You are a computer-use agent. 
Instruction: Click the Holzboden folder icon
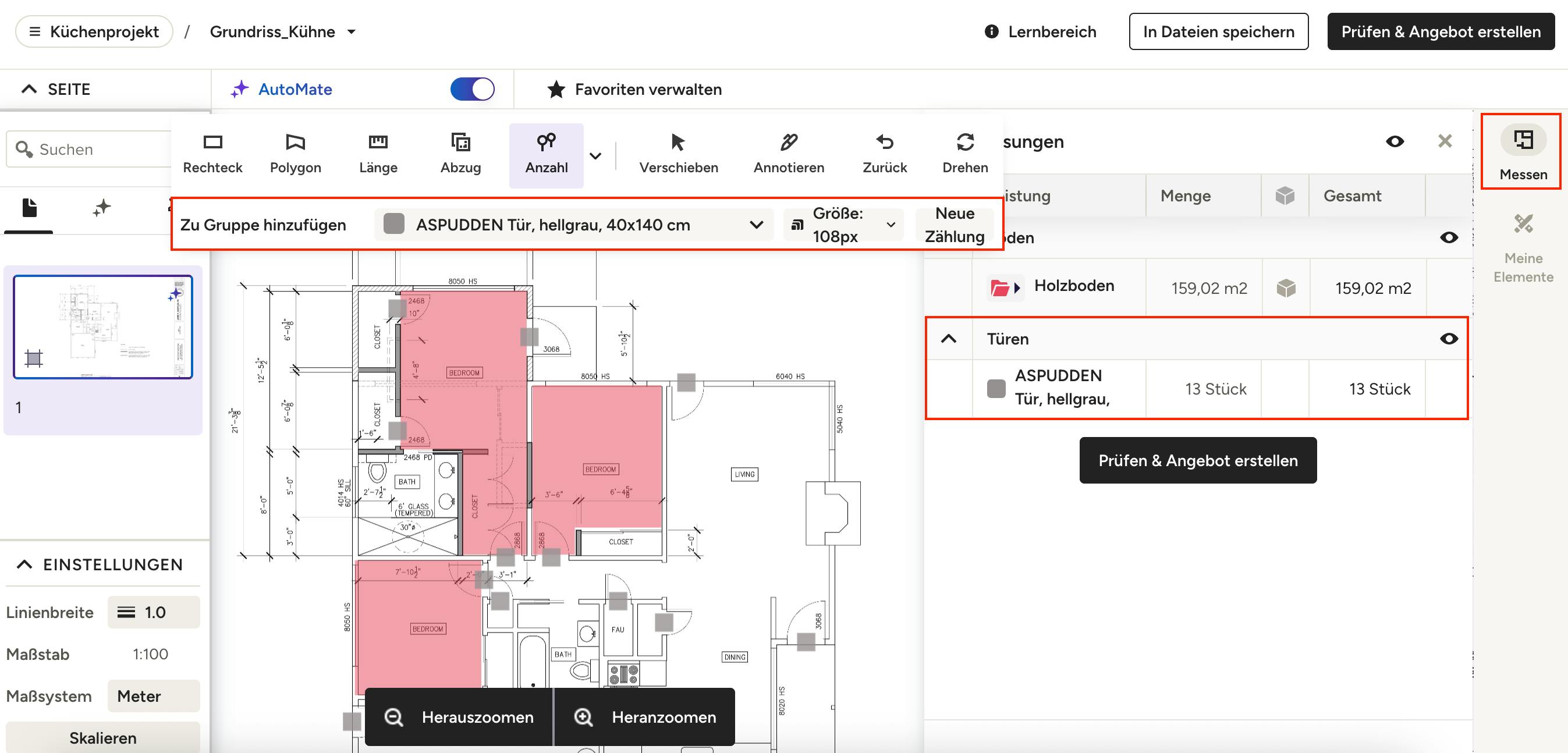[999, 287]
